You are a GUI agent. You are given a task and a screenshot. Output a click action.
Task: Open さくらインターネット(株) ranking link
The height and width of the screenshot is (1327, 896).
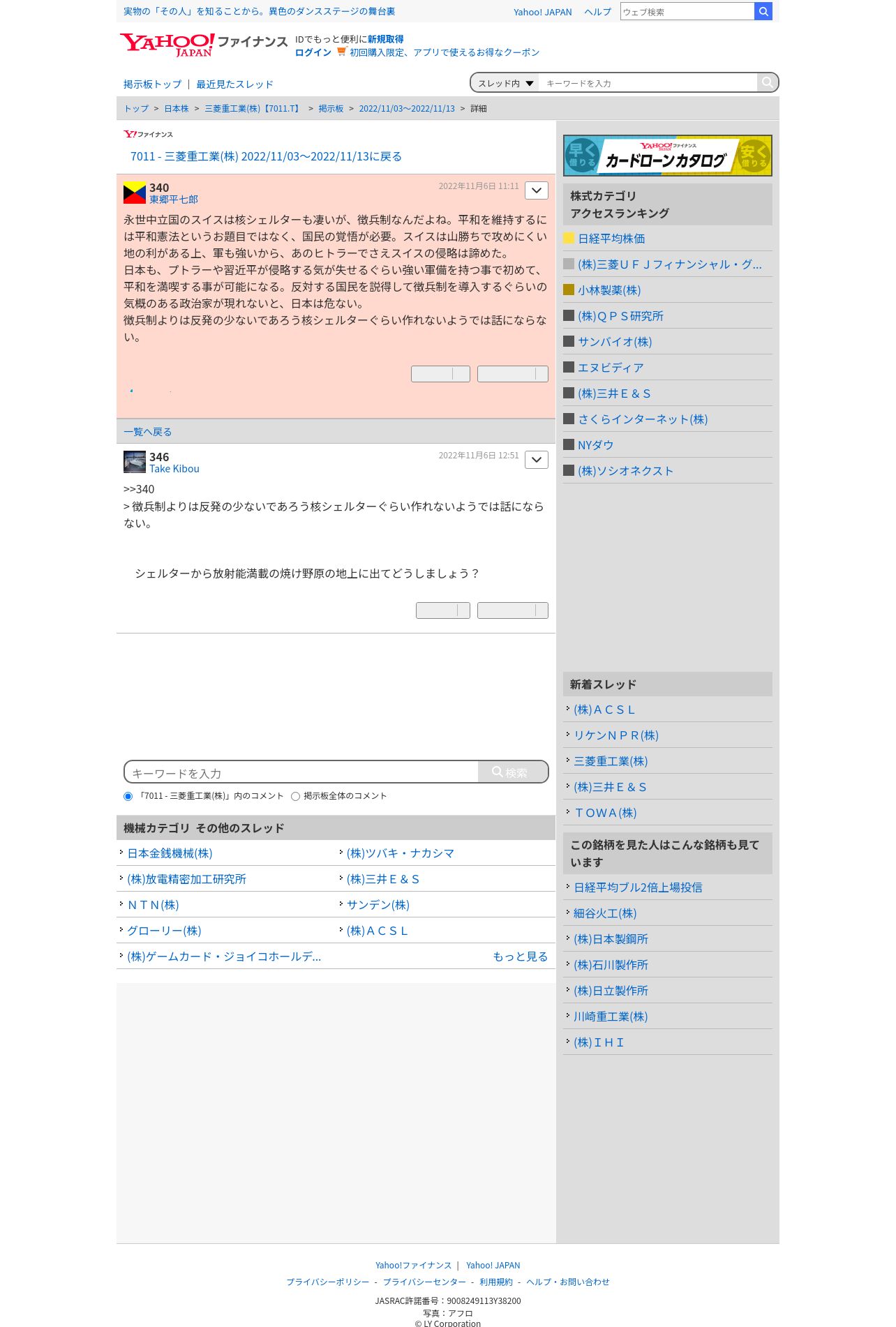pos(643,419)
